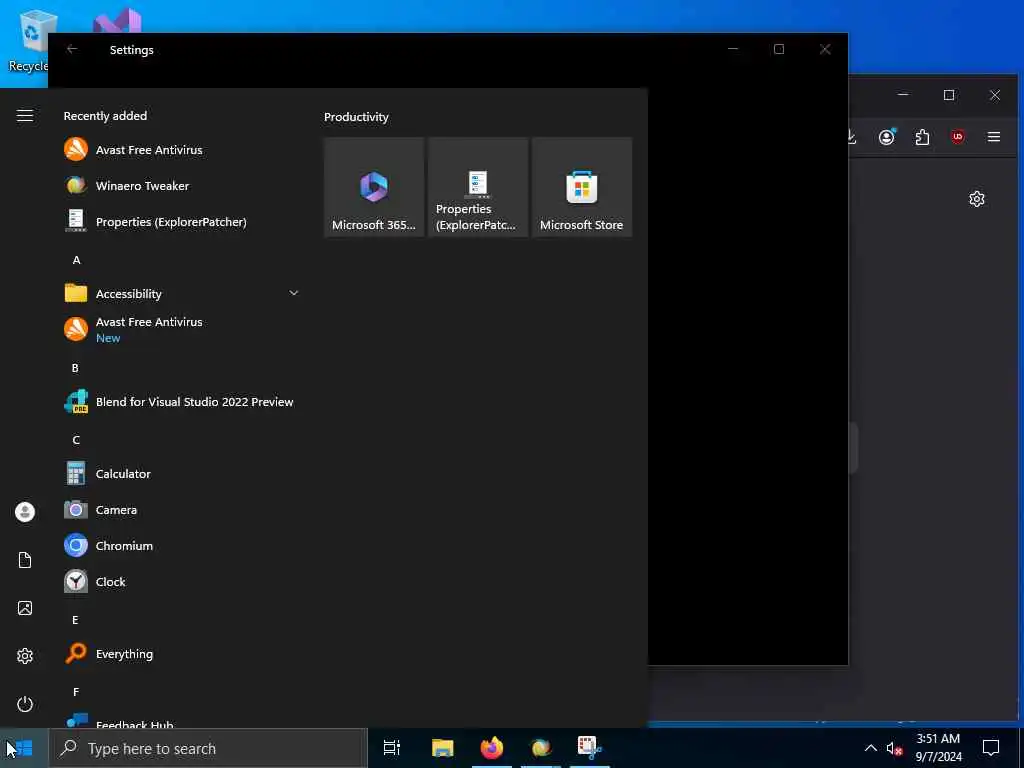Launch Chromium from the app list
This screenshot has width=1024, height=768.
coord(182,545)
